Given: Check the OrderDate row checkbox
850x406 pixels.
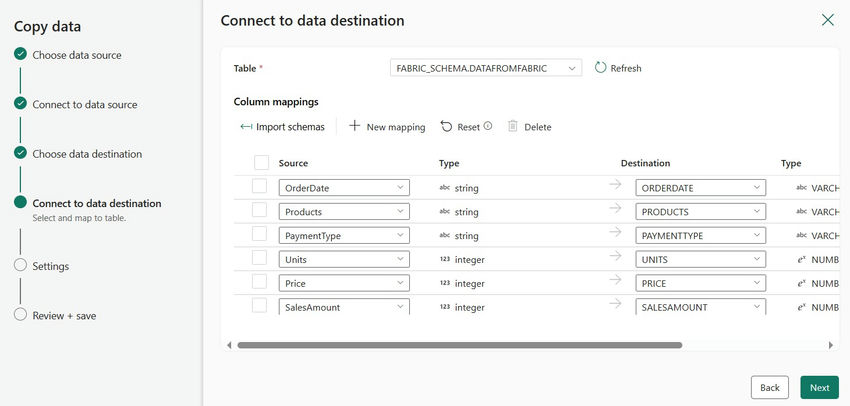Looking at the screenshot, I should pos(260,187).
